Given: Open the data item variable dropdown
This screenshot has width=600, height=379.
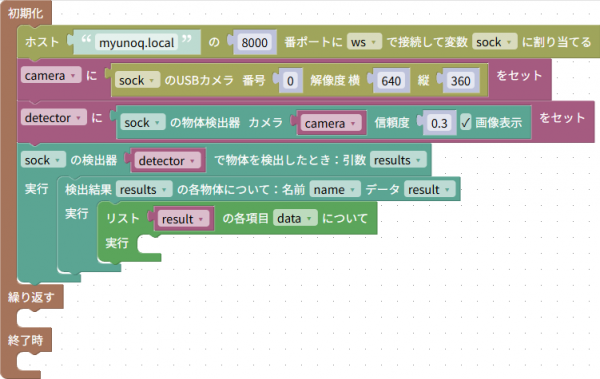Looking at the screenshot, I should [295, 218].
